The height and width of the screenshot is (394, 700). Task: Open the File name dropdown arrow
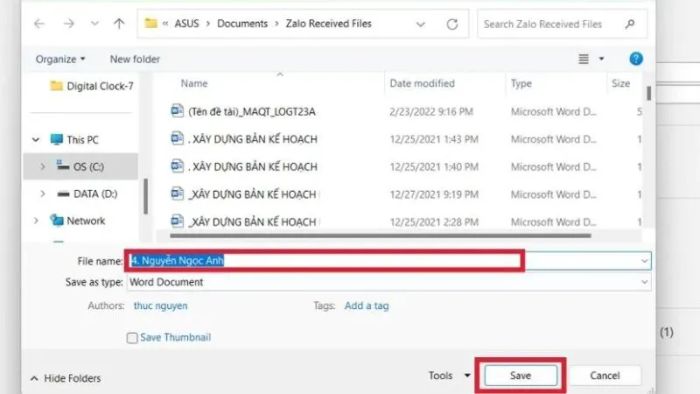(x=644, y=261)
